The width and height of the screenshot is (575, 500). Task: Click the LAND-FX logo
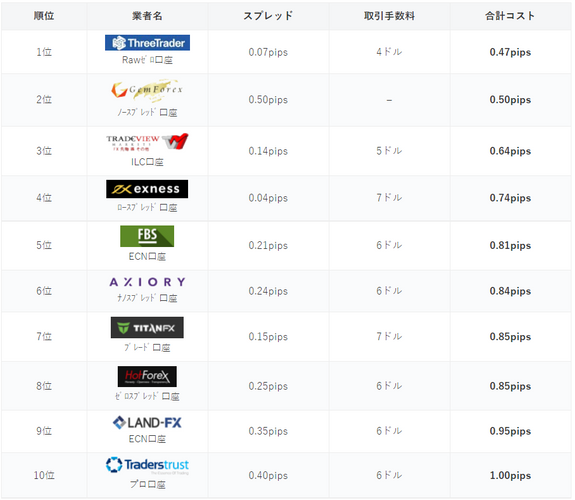[147, 423]
